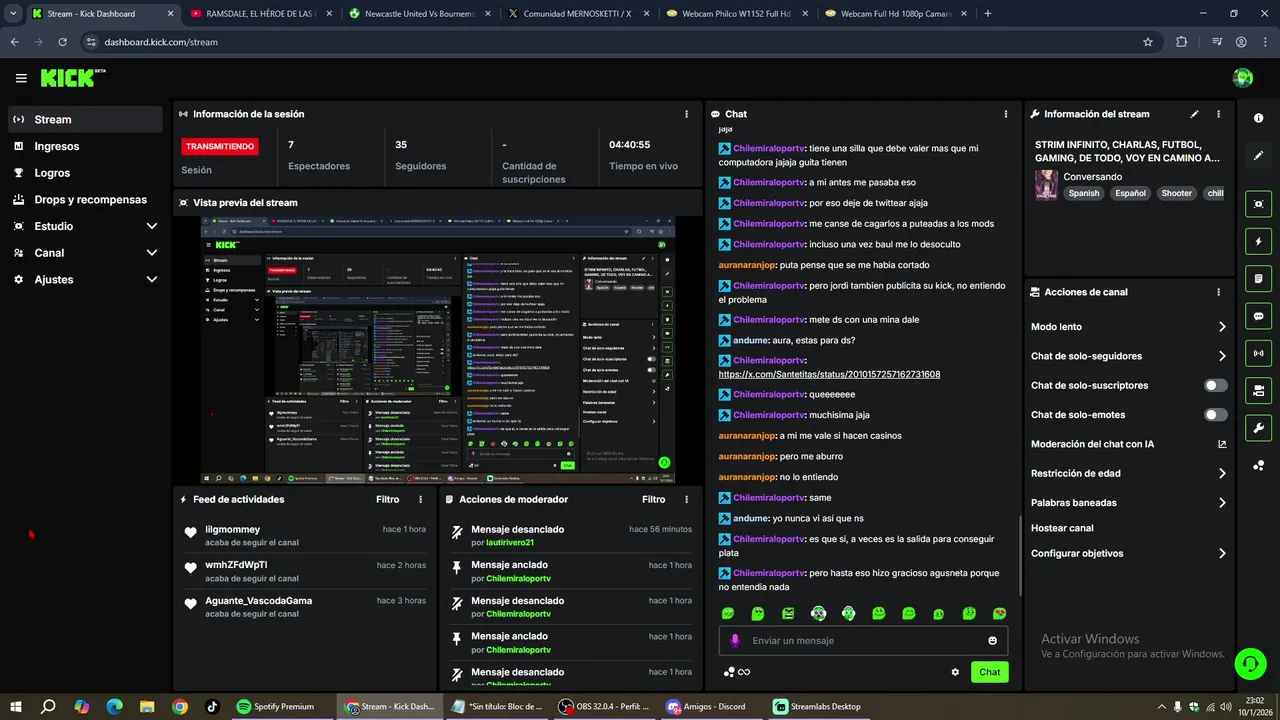Open the user profile avatar menu
The image size is (1280, 720).
point(1243,78)
